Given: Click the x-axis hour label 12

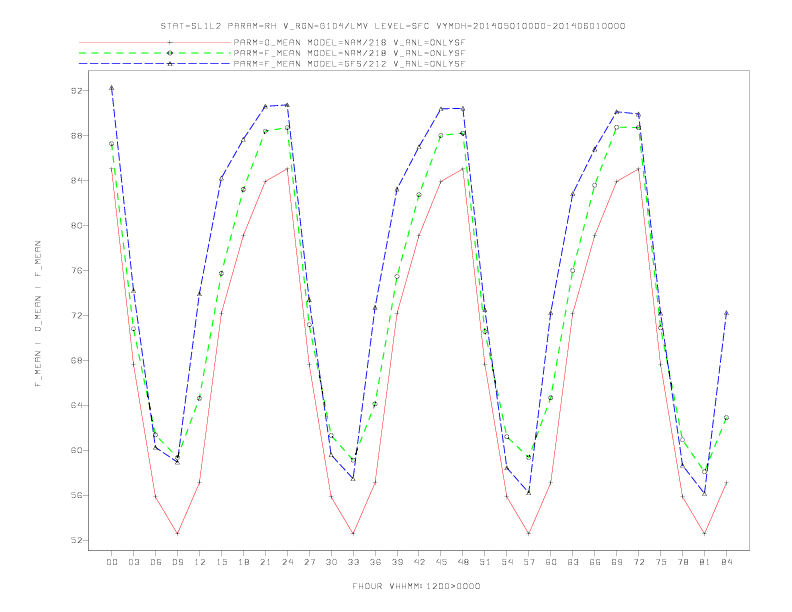Looking at the screenshot, I should 200,562.
